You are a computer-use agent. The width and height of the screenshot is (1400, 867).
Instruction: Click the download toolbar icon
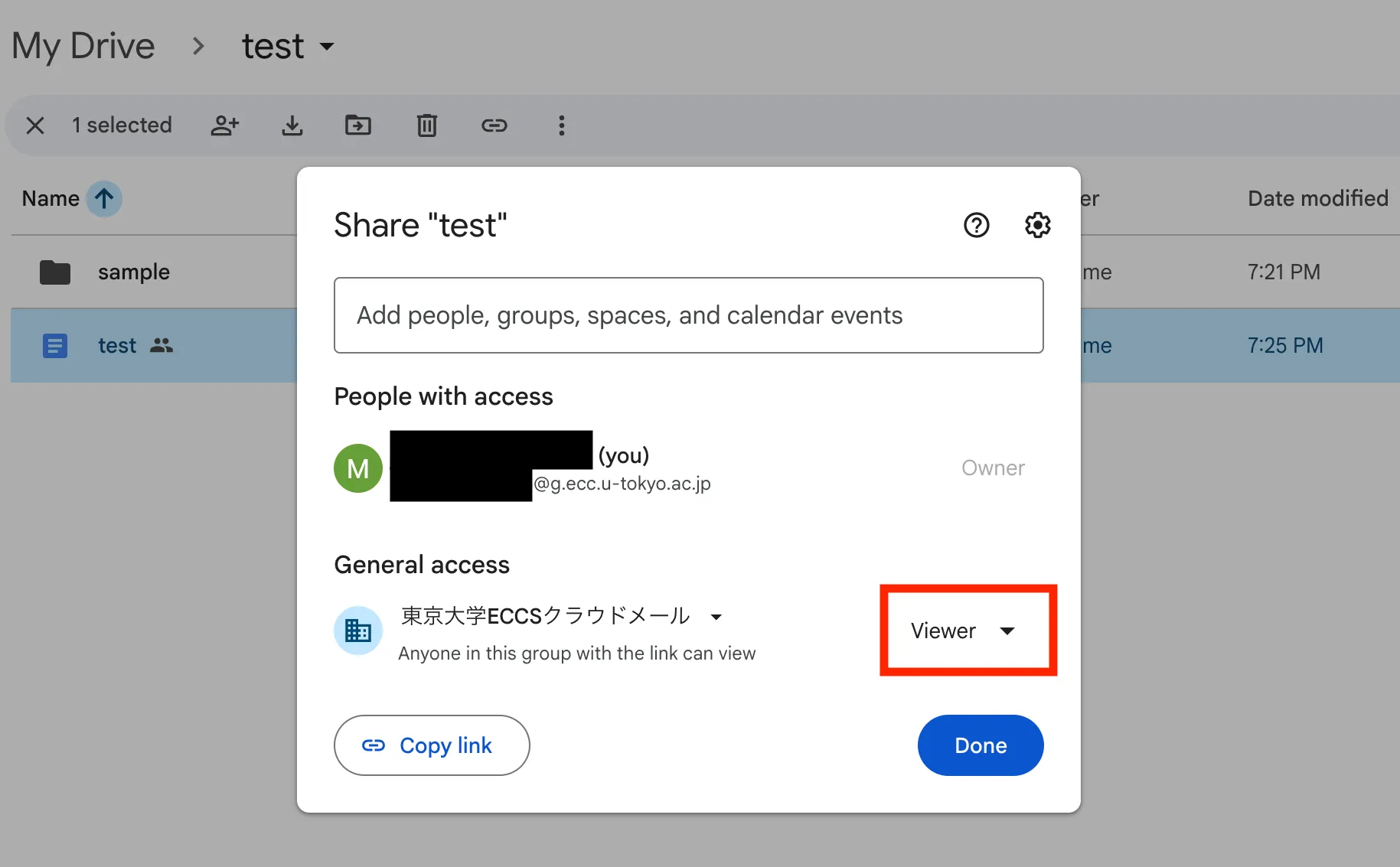coord(292,125)
